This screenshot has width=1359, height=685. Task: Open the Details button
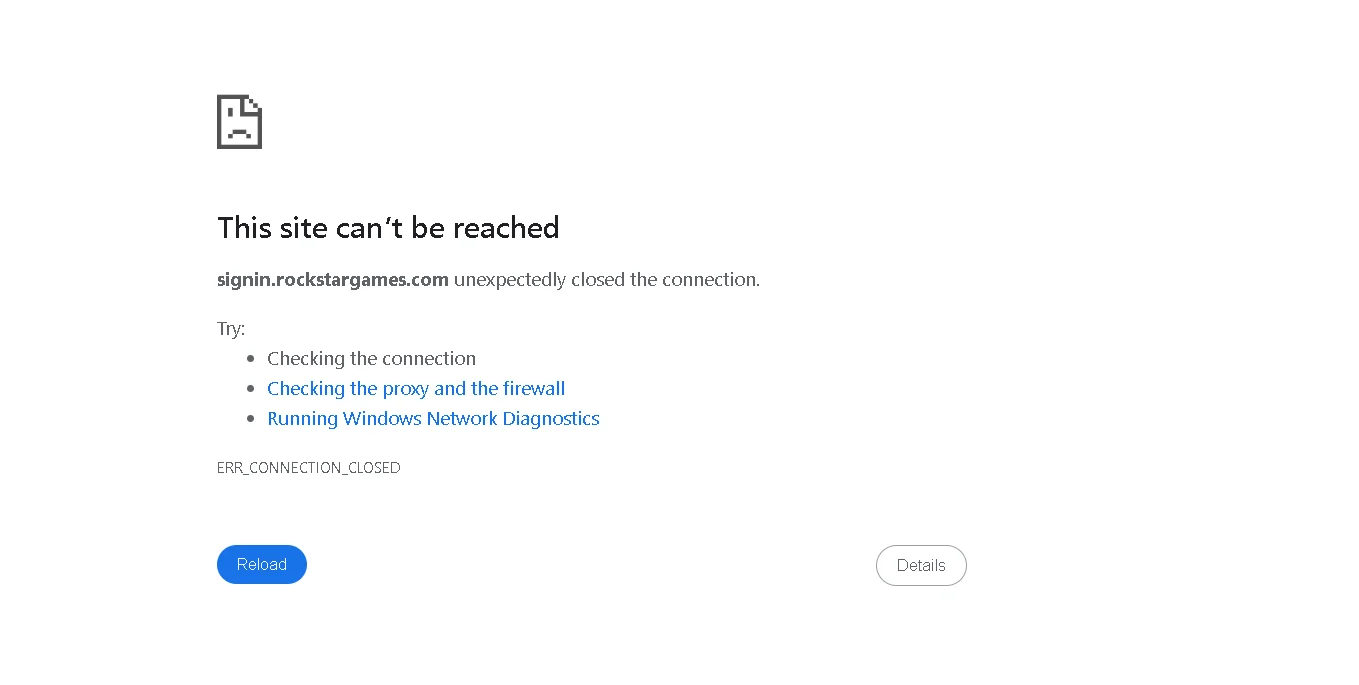pyautogui.click(x=921, y=565)
